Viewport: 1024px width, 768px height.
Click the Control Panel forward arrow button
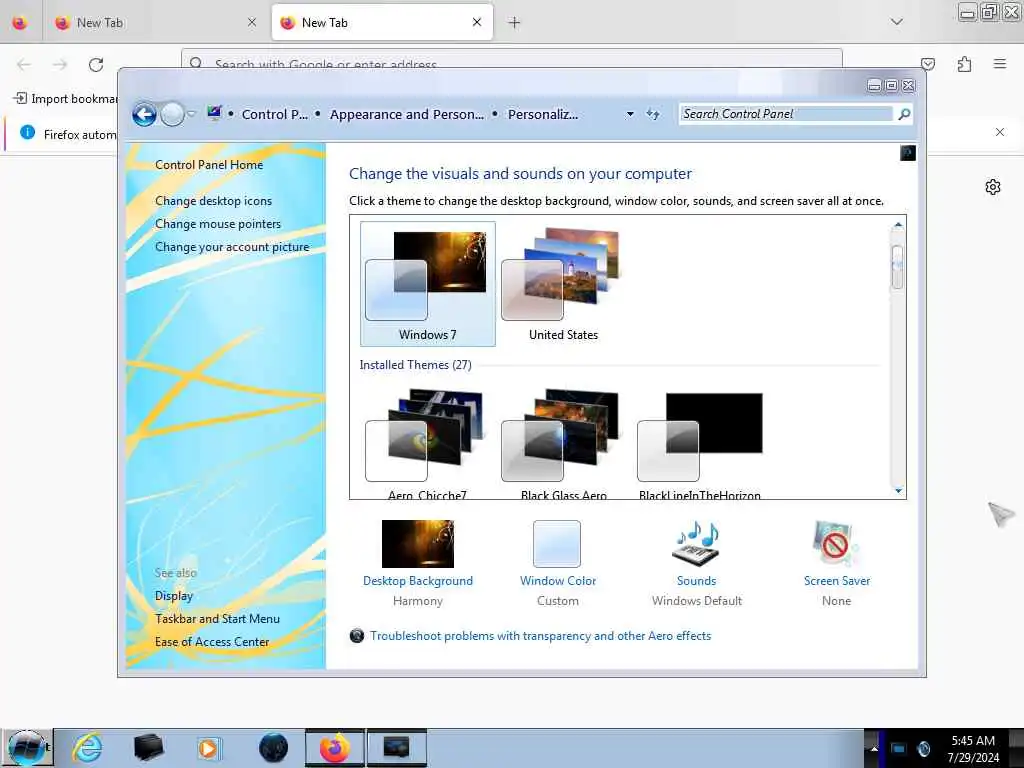(x=172, y=115)
